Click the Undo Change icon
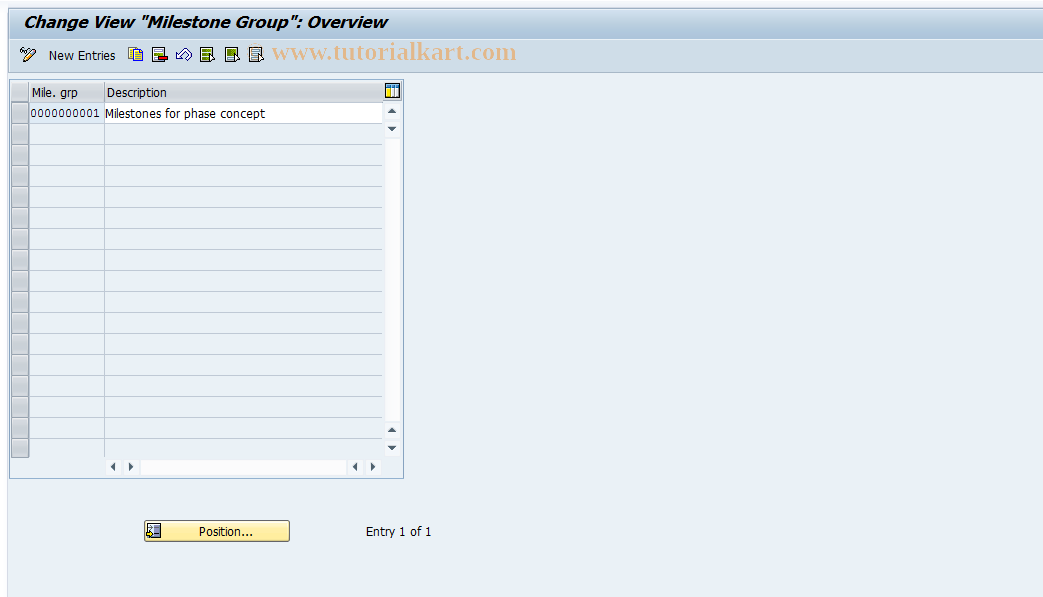This screenshot has width=1043, height=597. coord(184,55)
